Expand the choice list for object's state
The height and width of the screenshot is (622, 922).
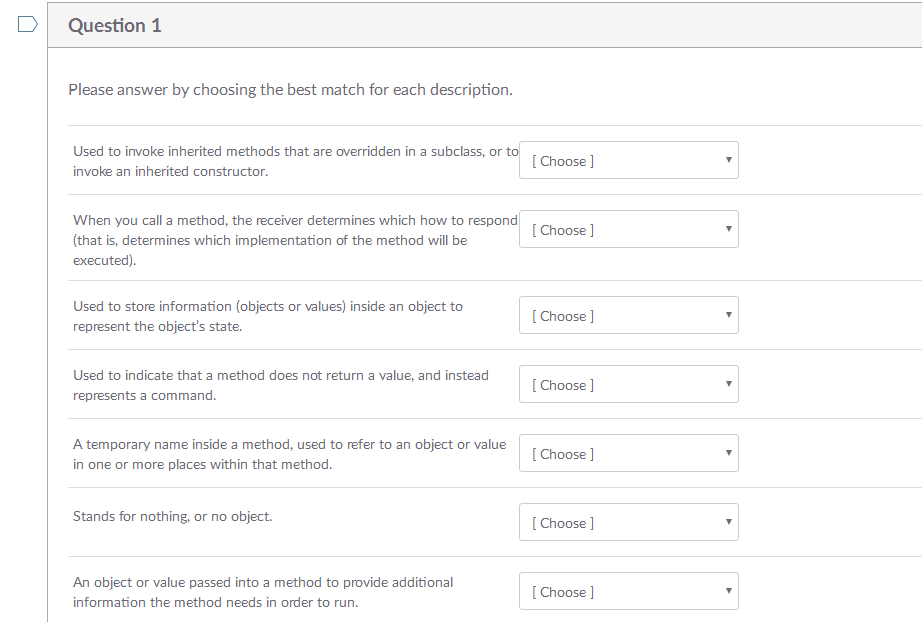tap(628, 315)
